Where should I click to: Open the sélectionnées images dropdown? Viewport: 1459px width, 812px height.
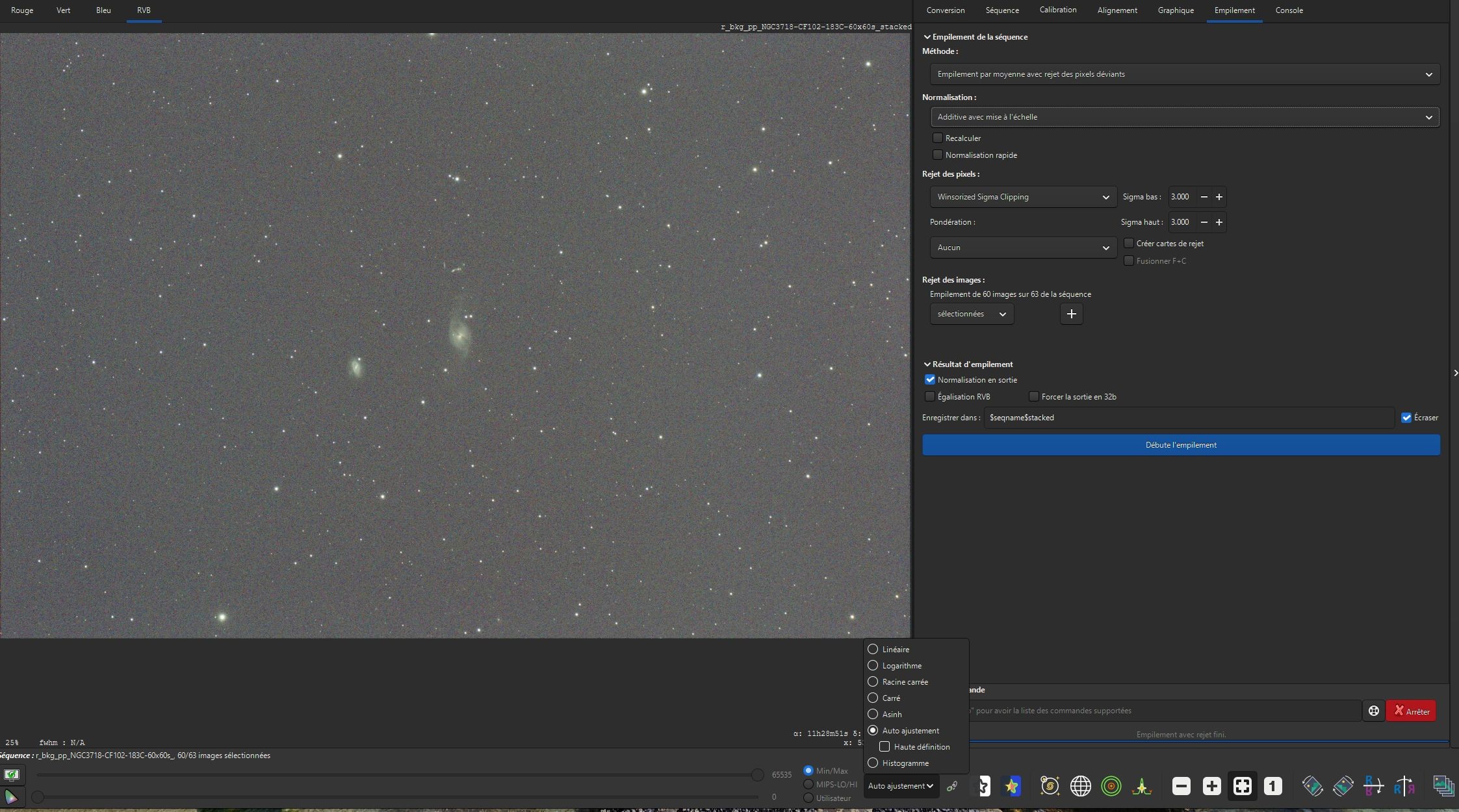[972, 314]
